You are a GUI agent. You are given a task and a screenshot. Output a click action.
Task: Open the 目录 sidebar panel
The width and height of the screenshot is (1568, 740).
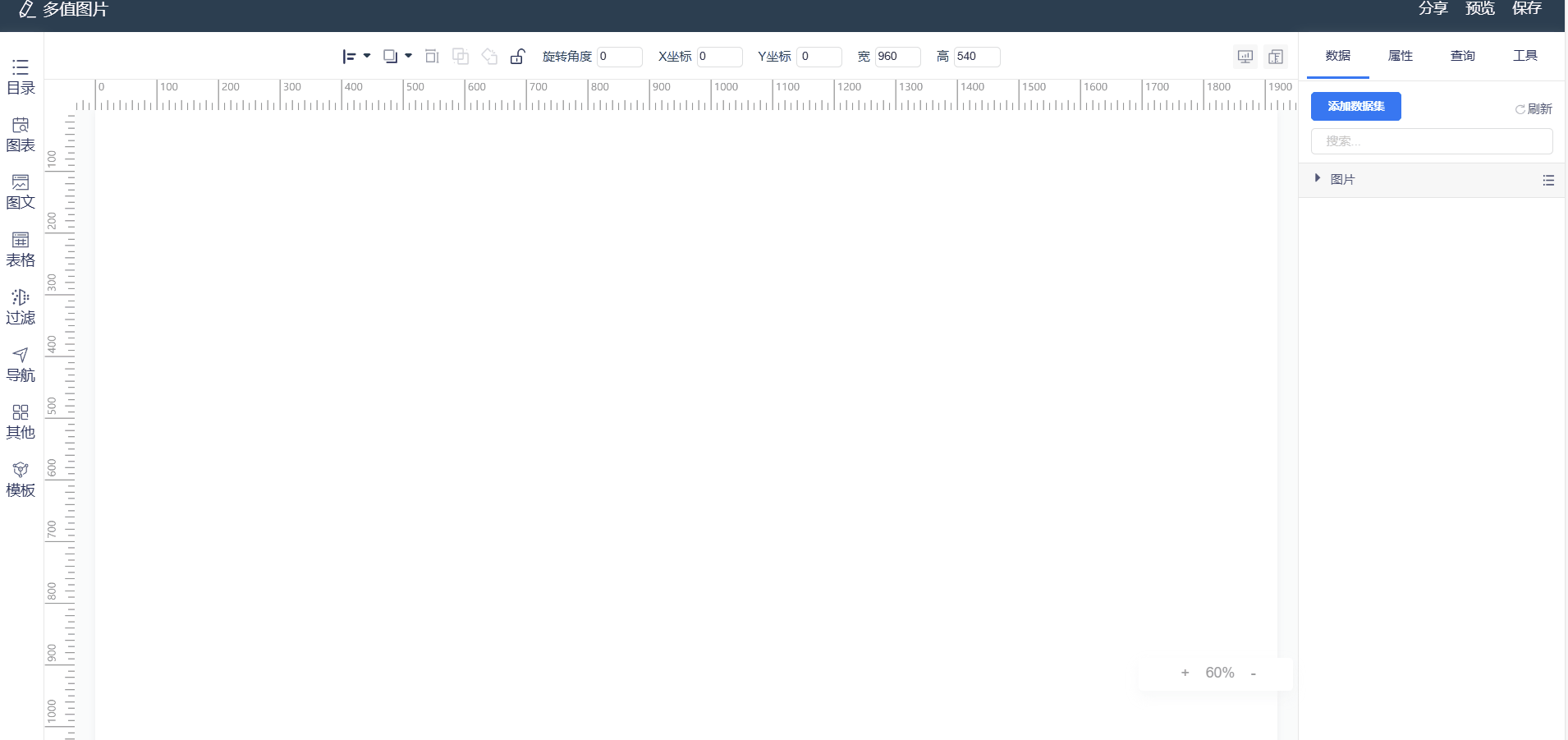(x=21, y=77)
